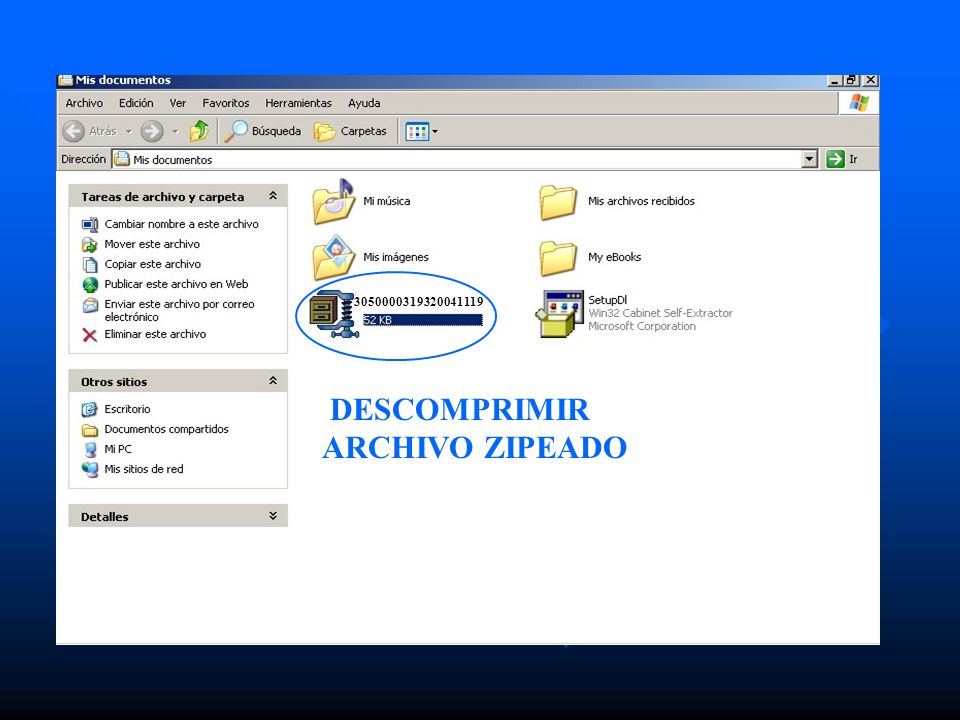Expand the Dirección address bar dropdown
Viewport: 960px width, 720px height.
click(x=809, y=159)
